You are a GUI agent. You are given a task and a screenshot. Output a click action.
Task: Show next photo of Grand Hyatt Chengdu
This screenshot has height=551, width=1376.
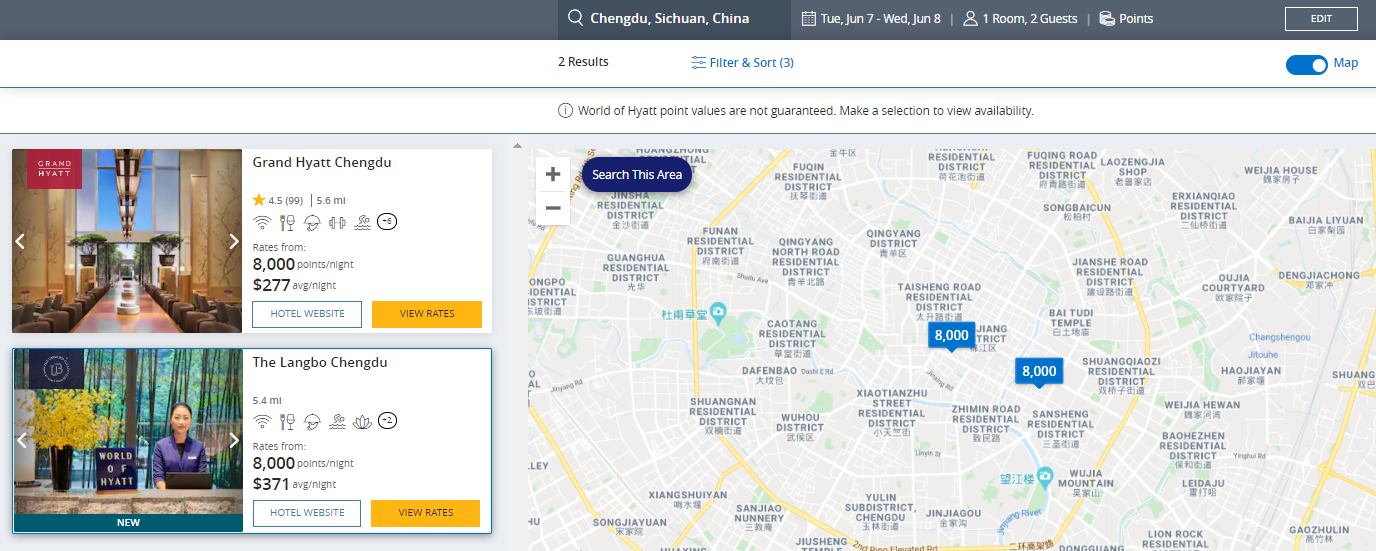click(x=234, y=241)
